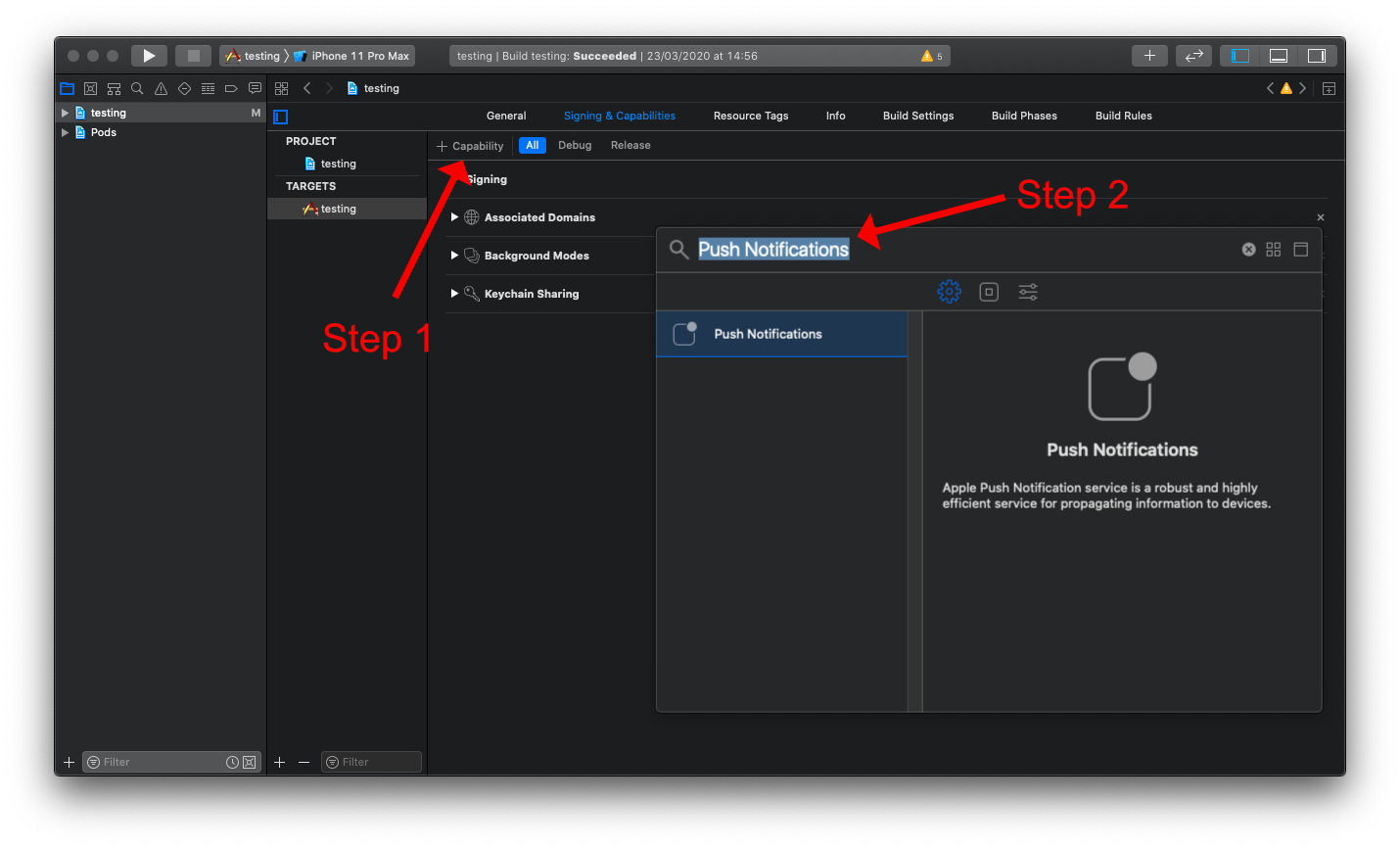Expand the testing project in navigator
Screen dimensions: 1400x848
point(66,113)
